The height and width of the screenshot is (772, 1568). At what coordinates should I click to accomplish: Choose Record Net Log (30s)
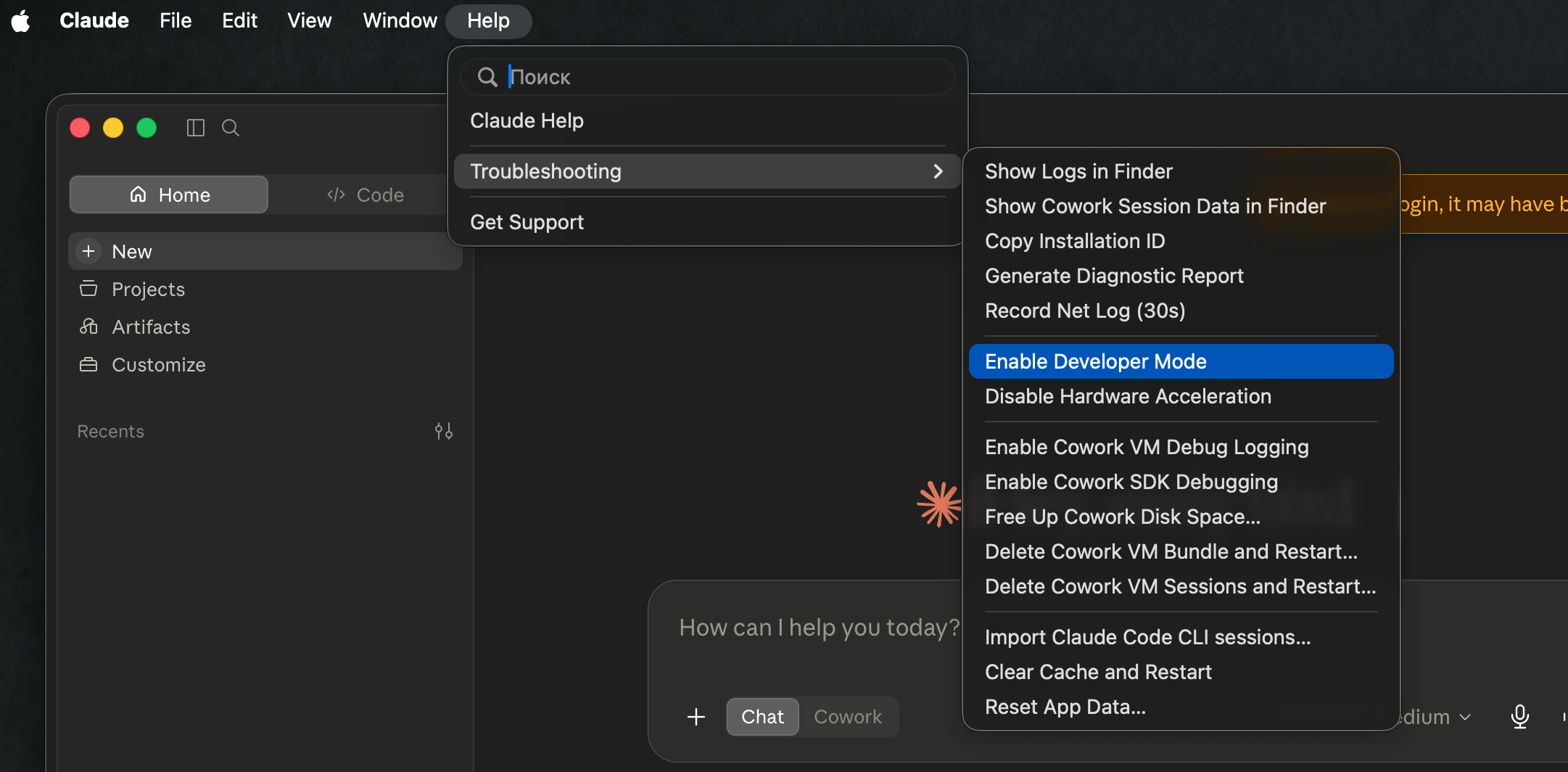point(1181,311)
